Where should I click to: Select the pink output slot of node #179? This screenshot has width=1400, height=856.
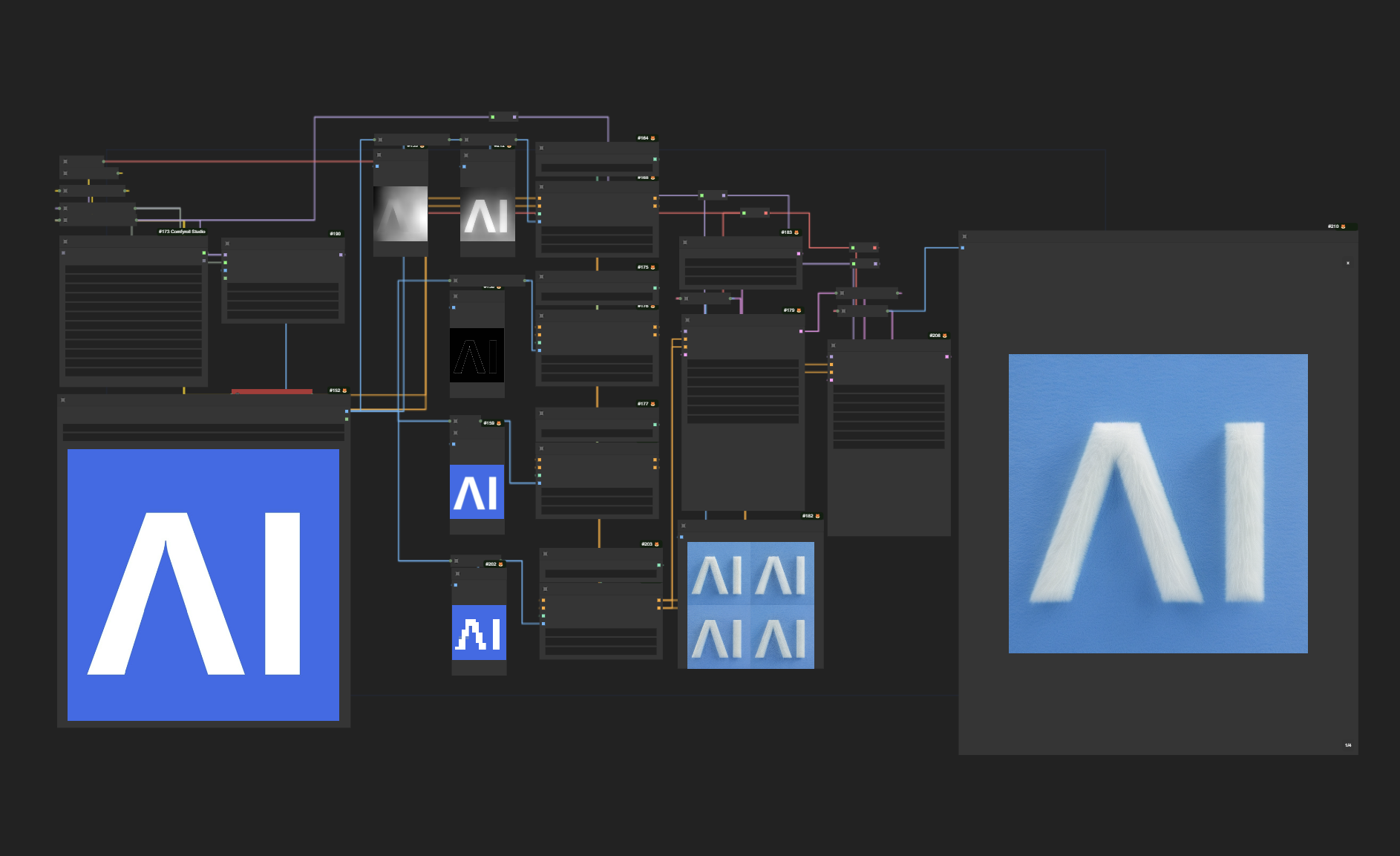tap(801, 331)
